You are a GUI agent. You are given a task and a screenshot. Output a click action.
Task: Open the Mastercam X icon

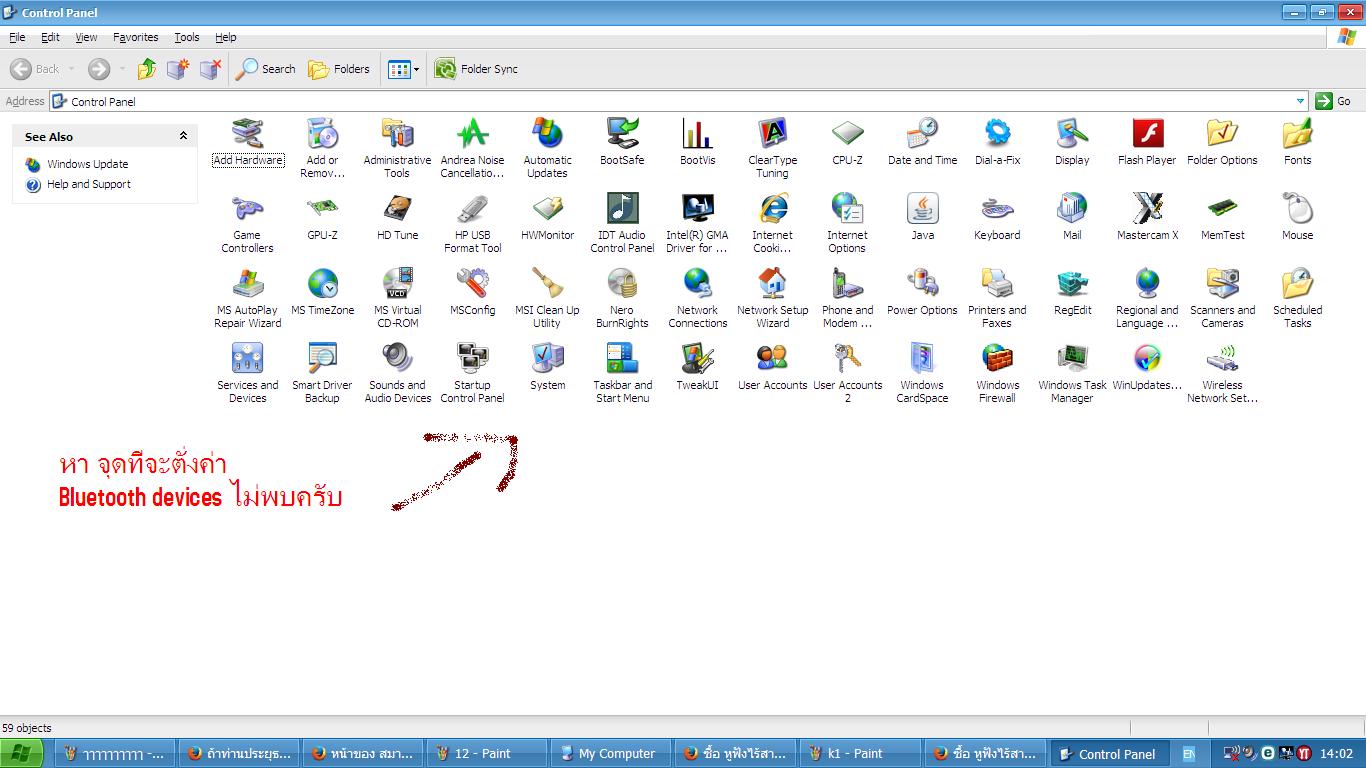[1147, 218]
